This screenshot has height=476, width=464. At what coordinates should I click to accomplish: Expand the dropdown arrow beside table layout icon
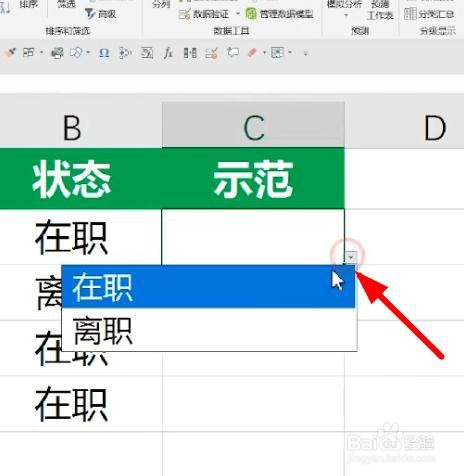[x=290, y=53]
